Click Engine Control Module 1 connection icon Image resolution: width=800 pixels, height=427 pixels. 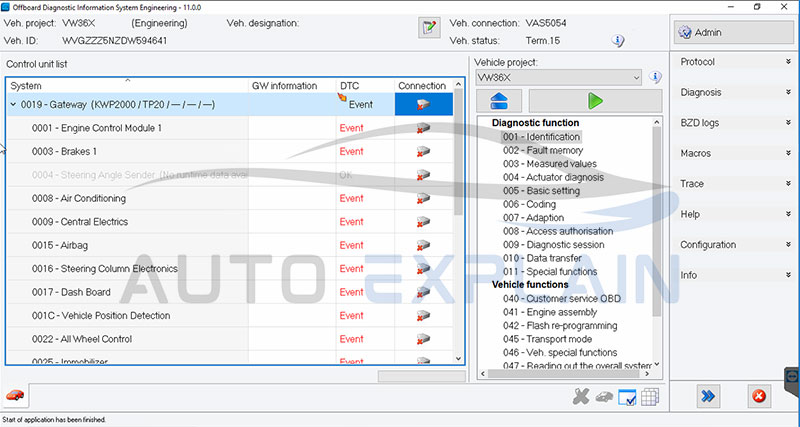pyautogui.click(x=423, y=128)
